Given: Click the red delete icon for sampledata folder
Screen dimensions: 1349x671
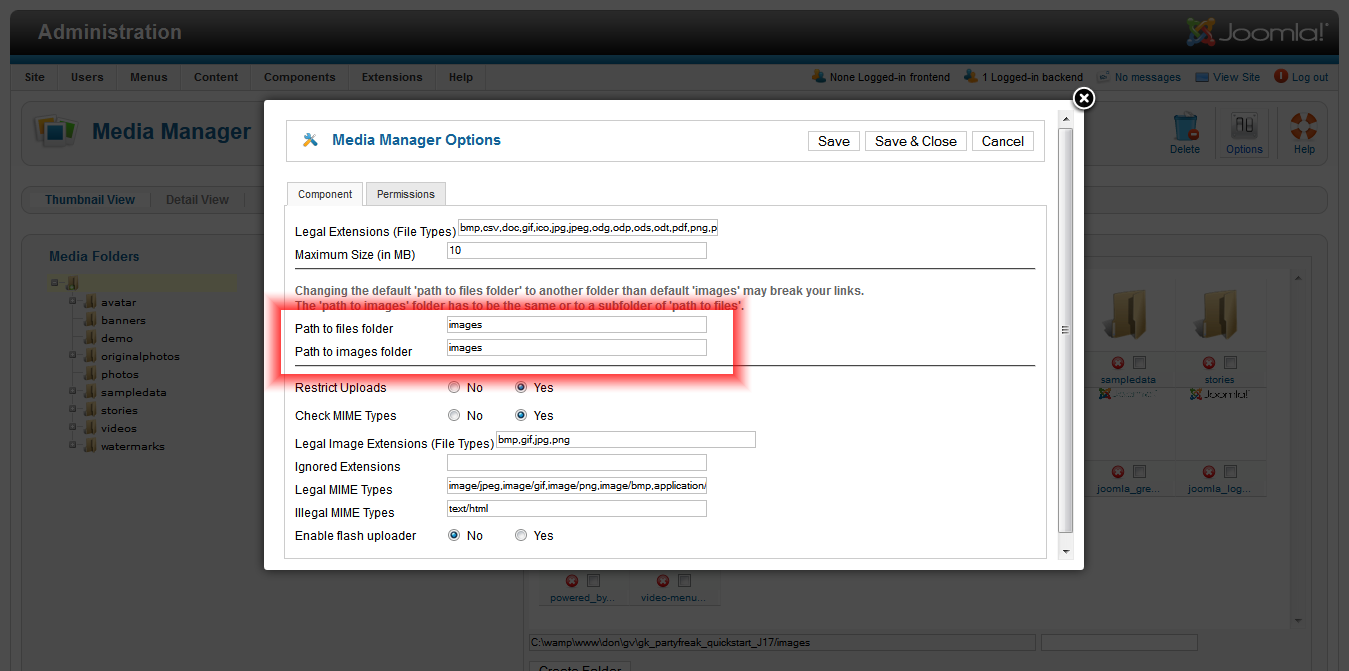Looking at the screenshot, I should [x=1117, y=363].
